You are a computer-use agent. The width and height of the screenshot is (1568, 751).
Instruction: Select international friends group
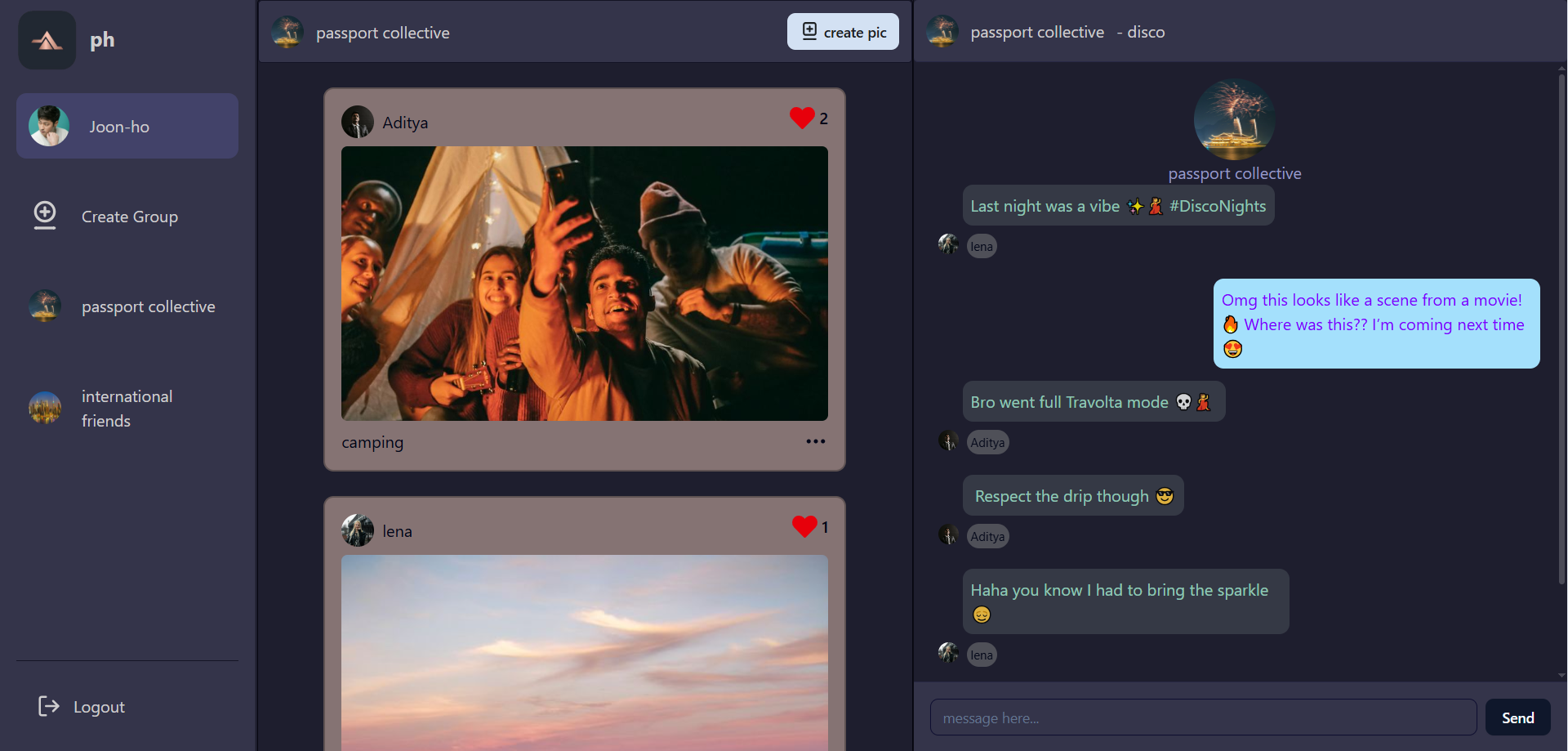point(127,409)
